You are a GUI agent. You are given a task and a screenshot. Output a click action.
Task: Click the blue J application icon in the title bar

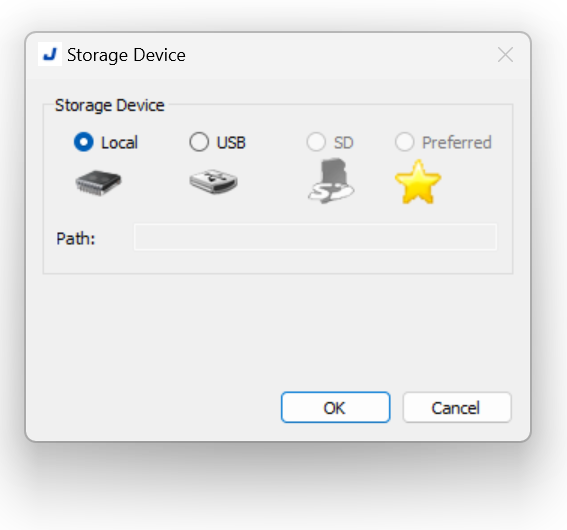(50, 54)
